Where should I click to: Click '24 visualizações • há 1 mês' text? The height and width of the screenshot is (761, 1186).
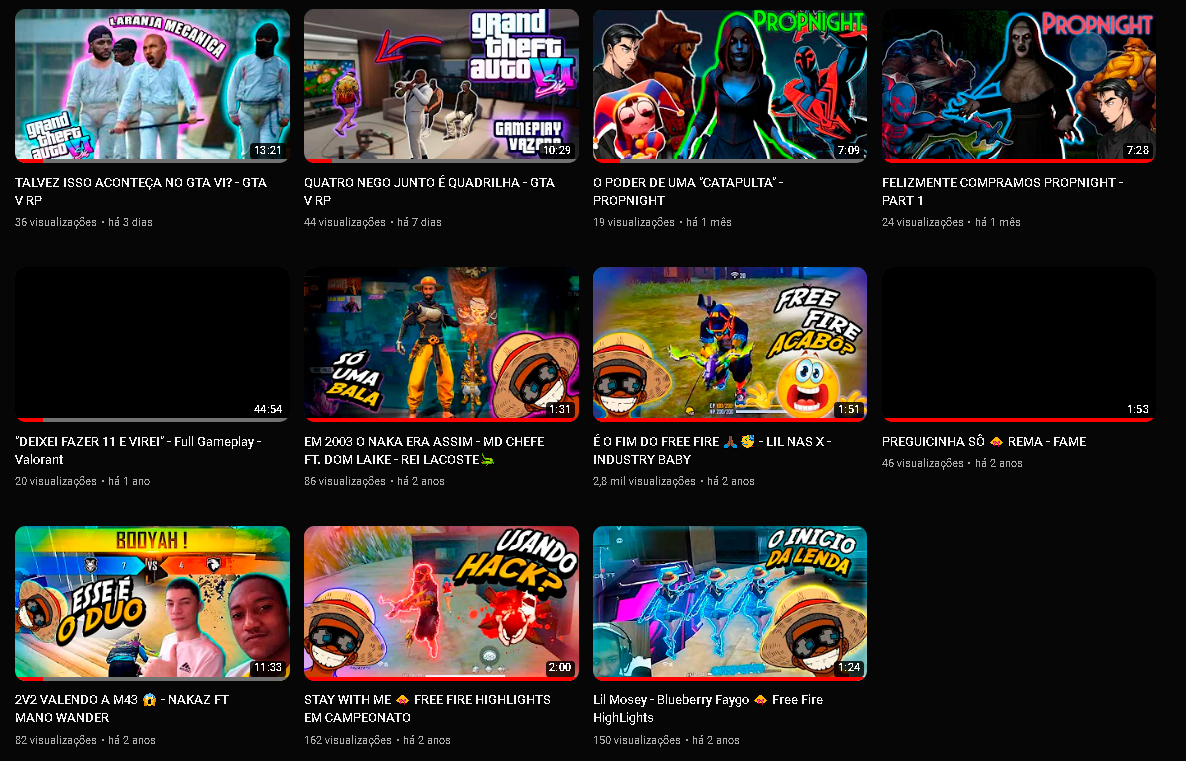pos(951,222)
